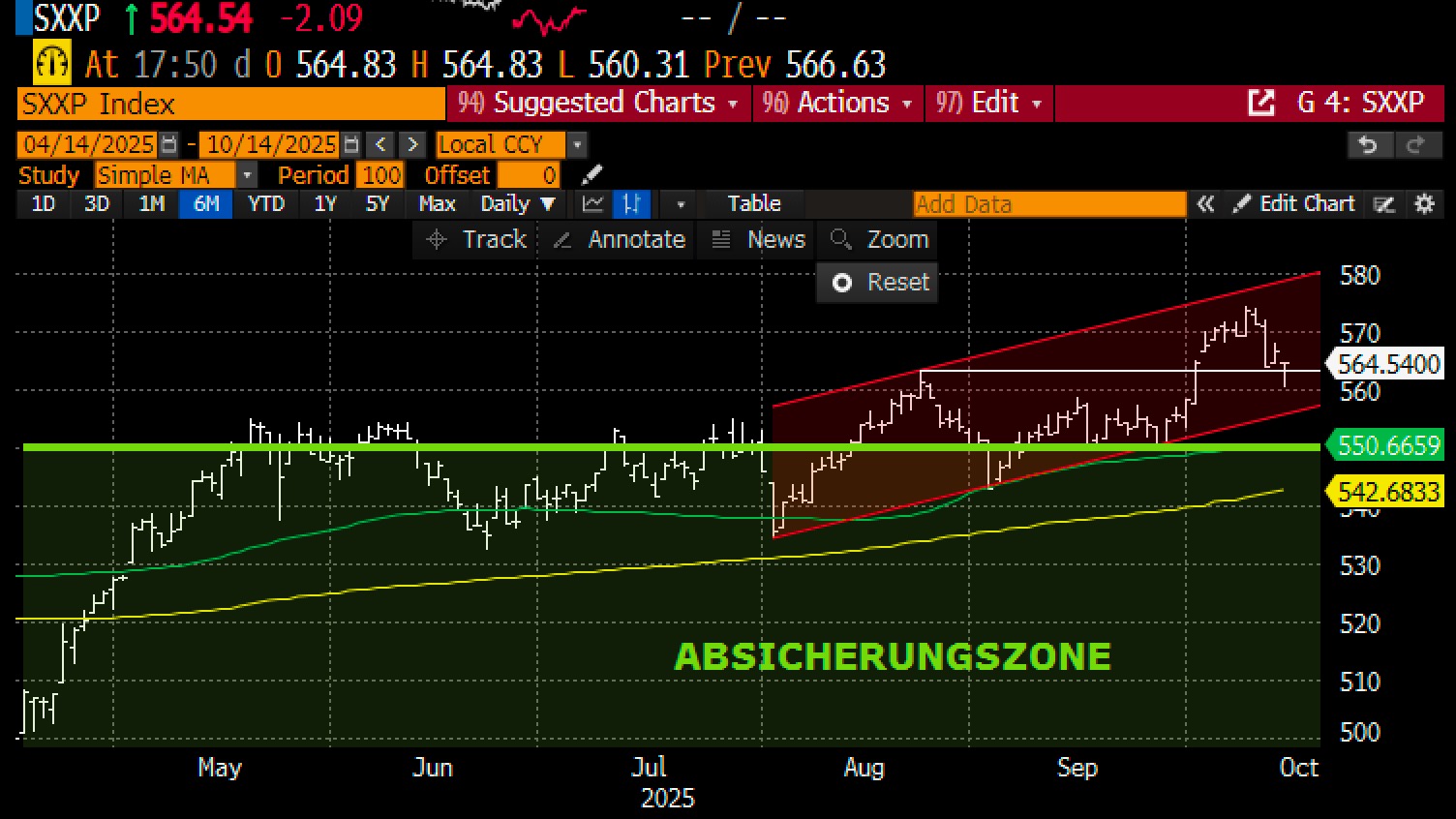This screenshot has height=819, width=1456.
Task: Click the Add Data input field
Action: tap(1048, 204)
